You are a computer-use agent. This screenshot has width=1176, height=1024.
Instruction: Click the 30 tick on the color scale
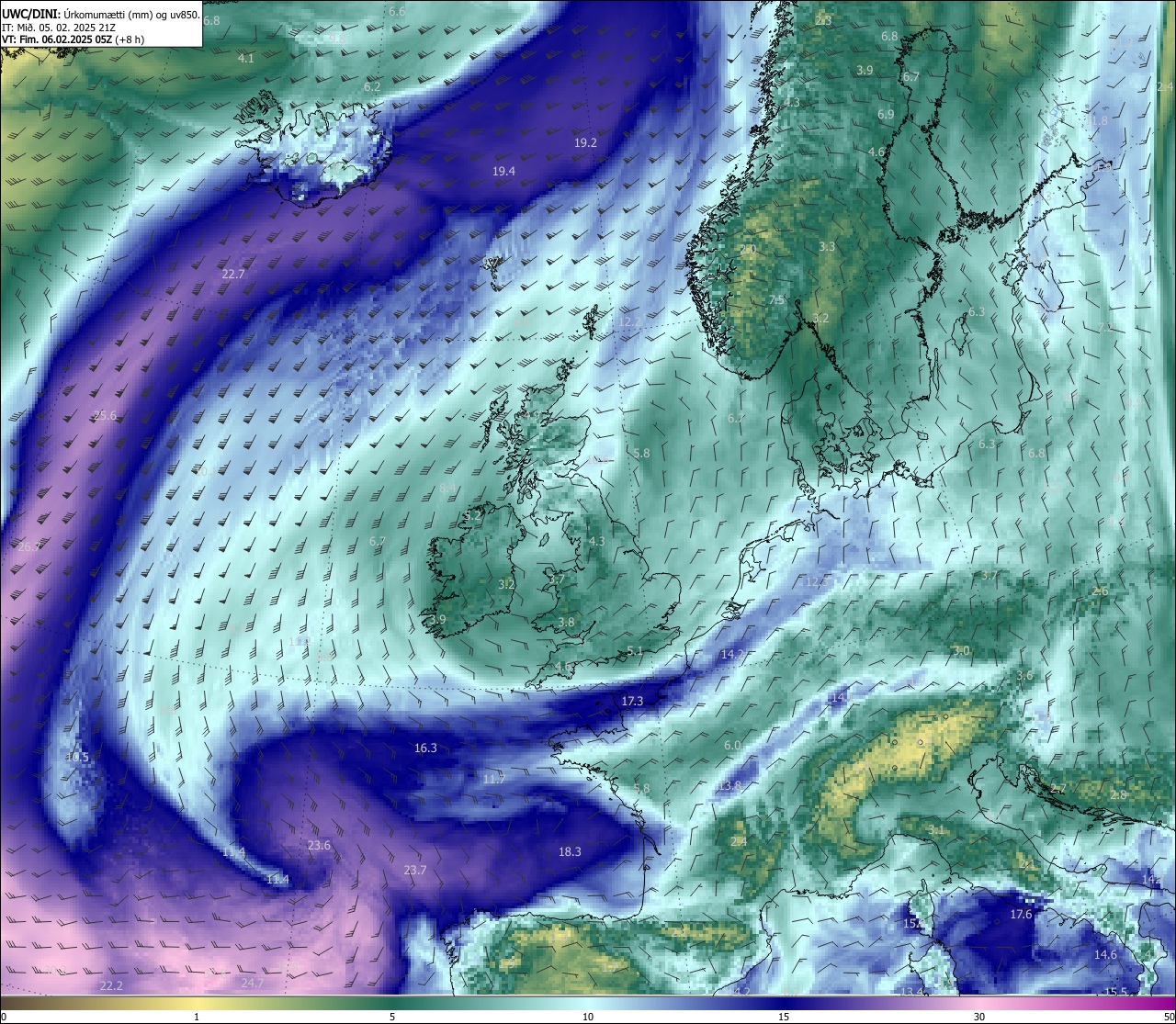(979, 1017)
